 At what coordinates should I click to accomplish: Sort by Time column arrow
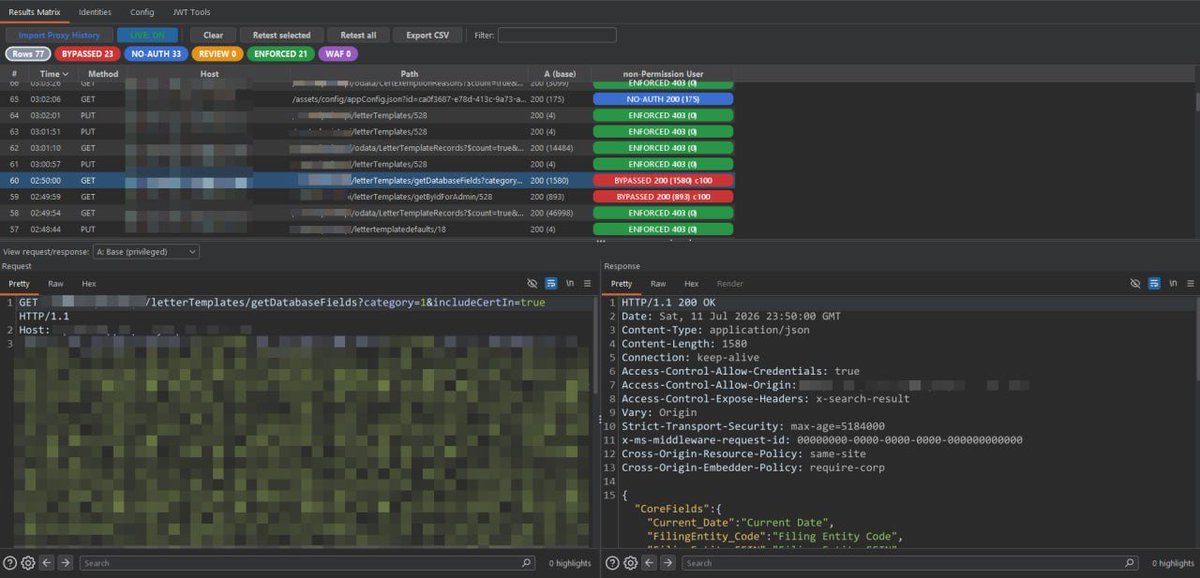coord(65,74)
